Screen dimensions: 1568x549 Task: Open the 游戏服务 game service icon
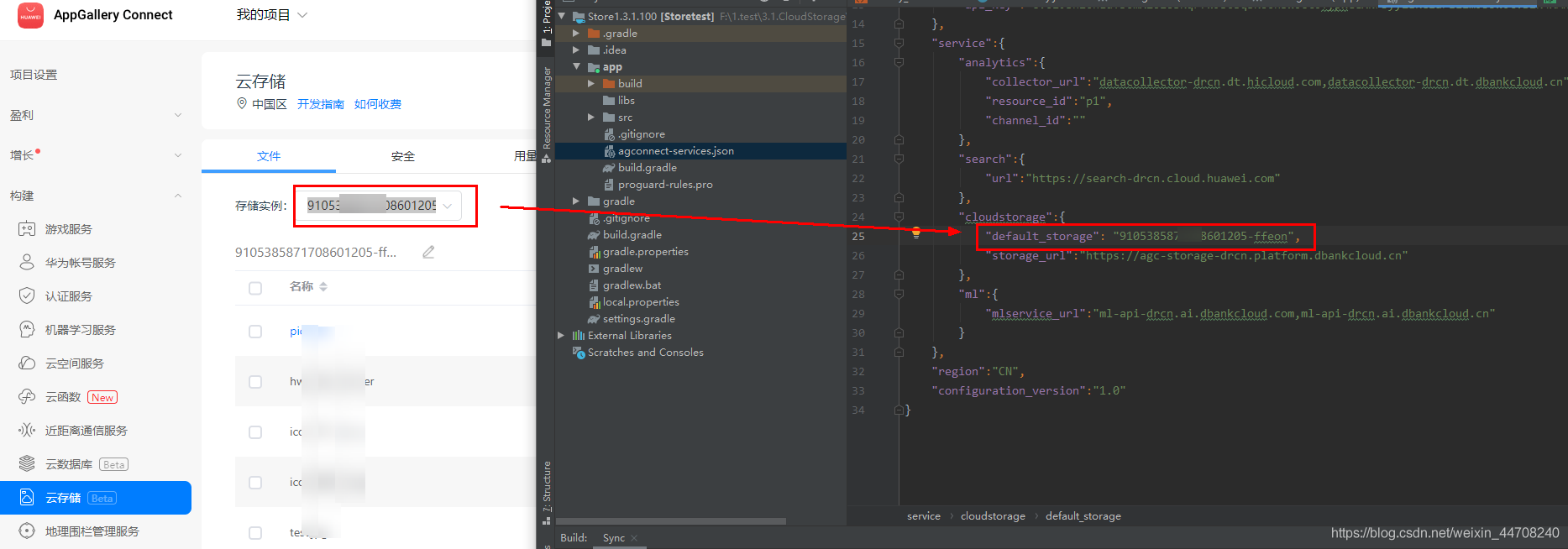(27, 229)
